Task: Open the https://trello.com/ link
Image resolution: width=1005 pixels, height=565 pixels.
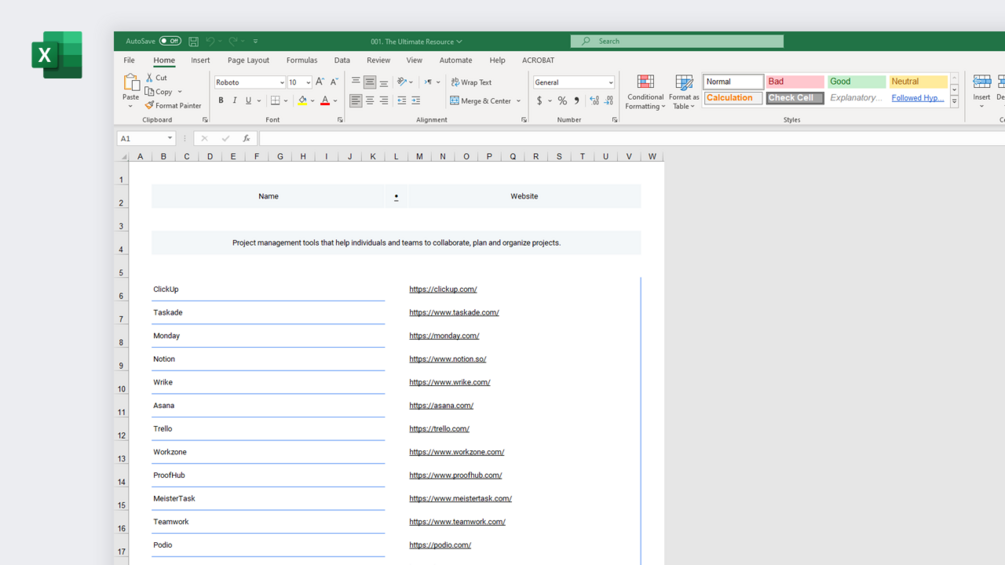Action: (x=439, y=429)
